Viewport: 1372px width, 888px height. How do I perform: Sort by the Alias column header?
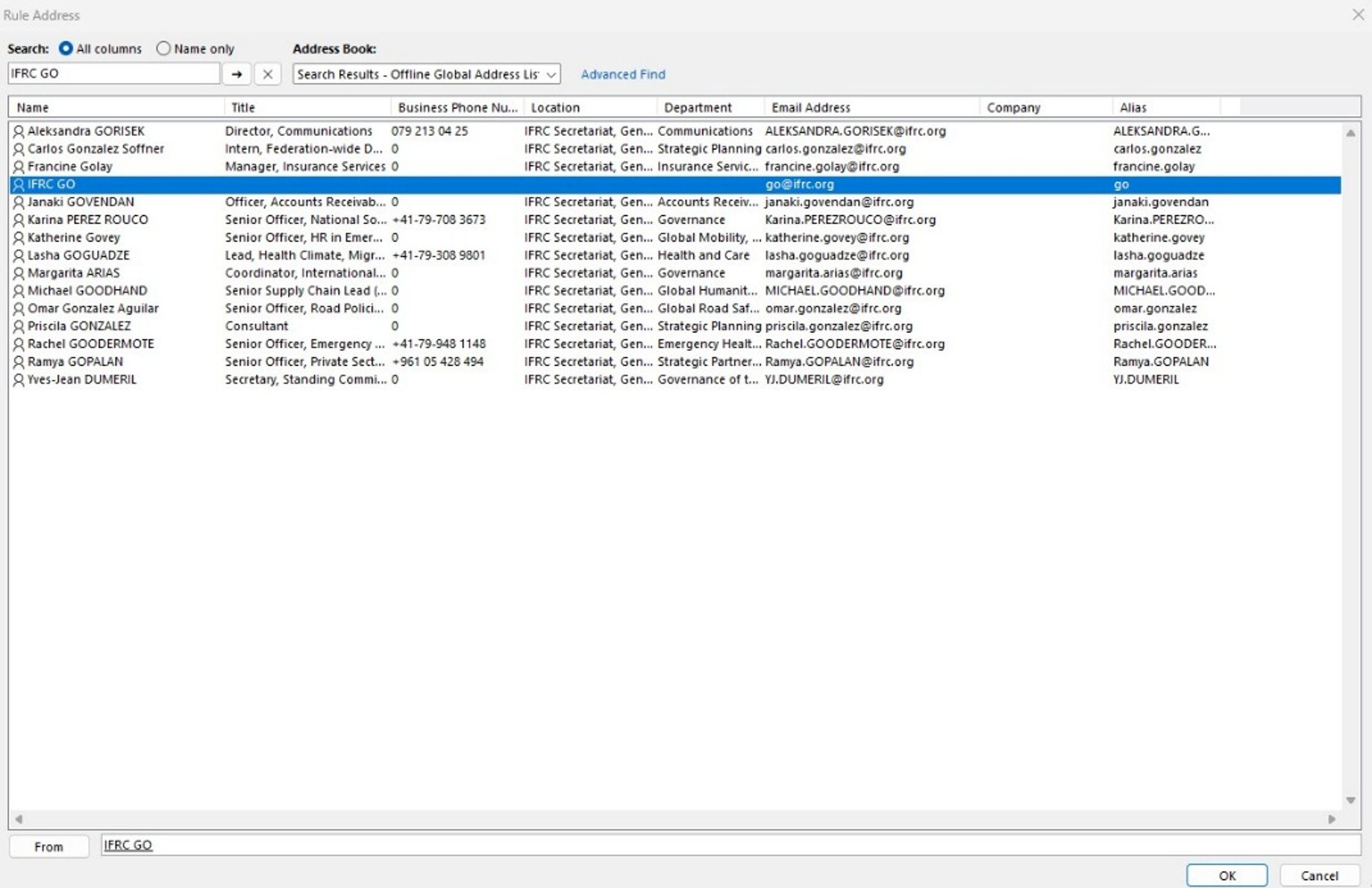[1167, 108]
